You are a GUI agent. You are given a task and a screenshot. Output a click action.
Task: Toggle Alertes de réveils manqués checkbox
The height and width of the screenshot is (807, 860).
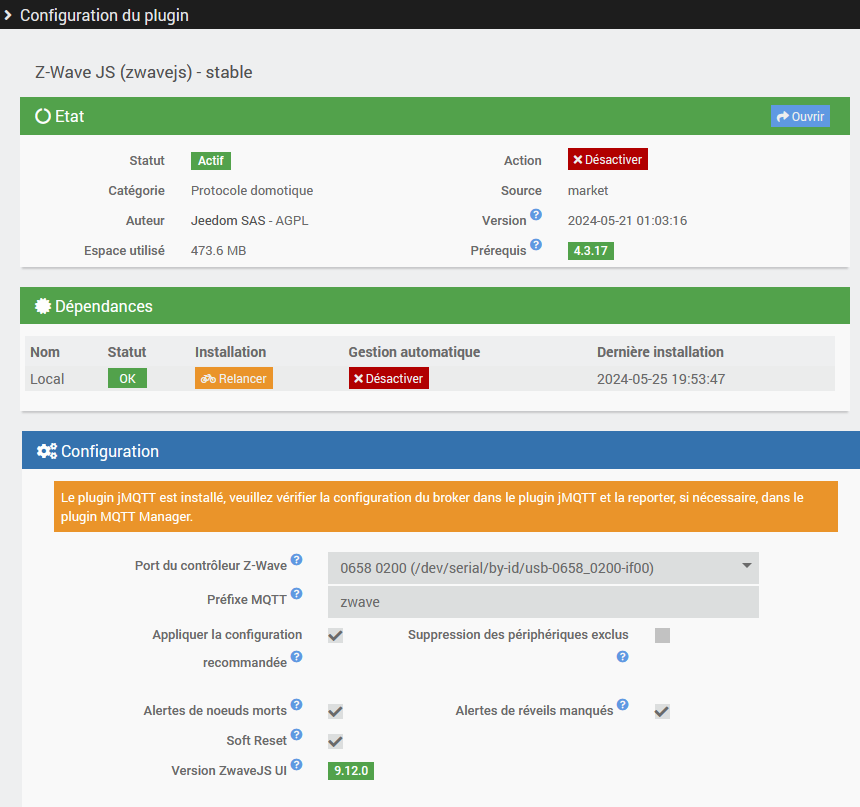click(662, 712)
